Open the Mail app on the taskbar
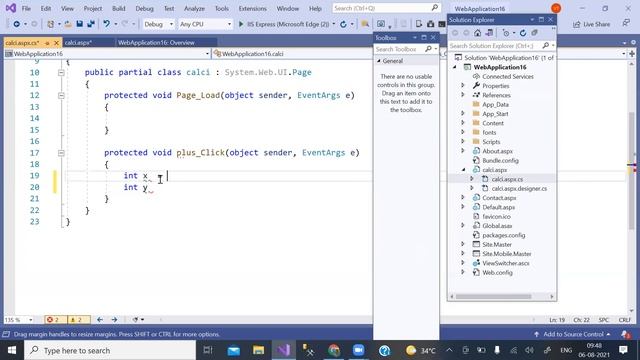The image size is (640, 360). [234, 350]
